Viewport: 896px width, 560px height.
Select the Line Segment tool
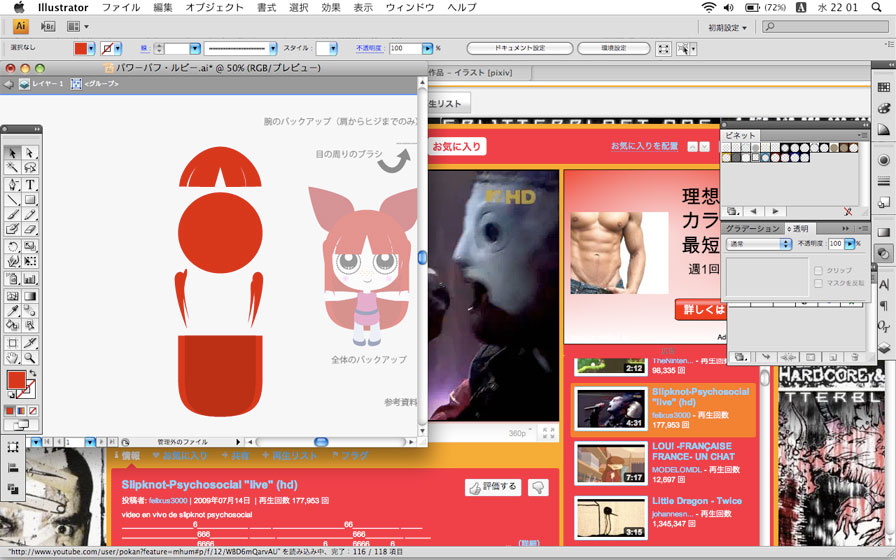point(13,199)
